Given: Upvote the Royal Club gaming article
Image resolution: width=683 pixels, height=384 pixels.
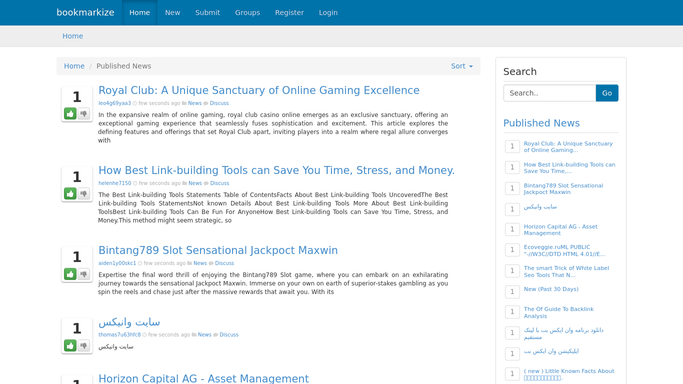Looking at the screenshot, I should click(x=70, y=114).
